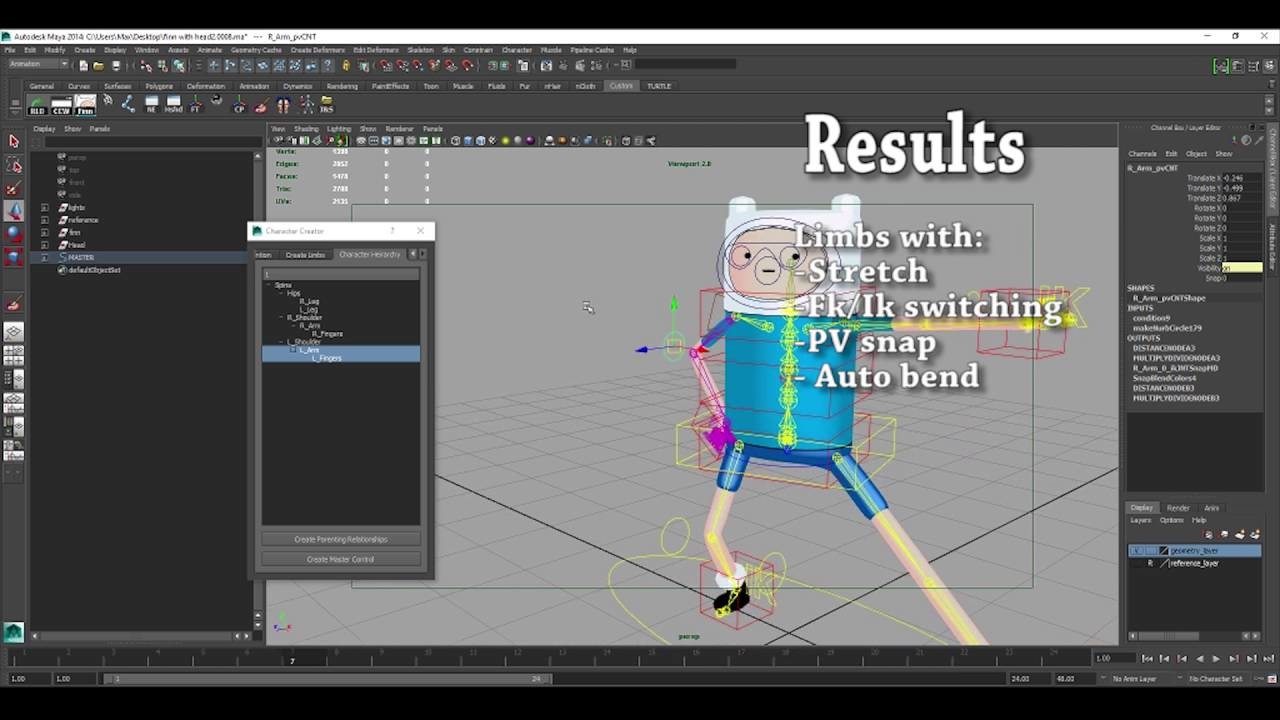Collapse the L_Arm tree item in Character Creator

coord(292,349)
